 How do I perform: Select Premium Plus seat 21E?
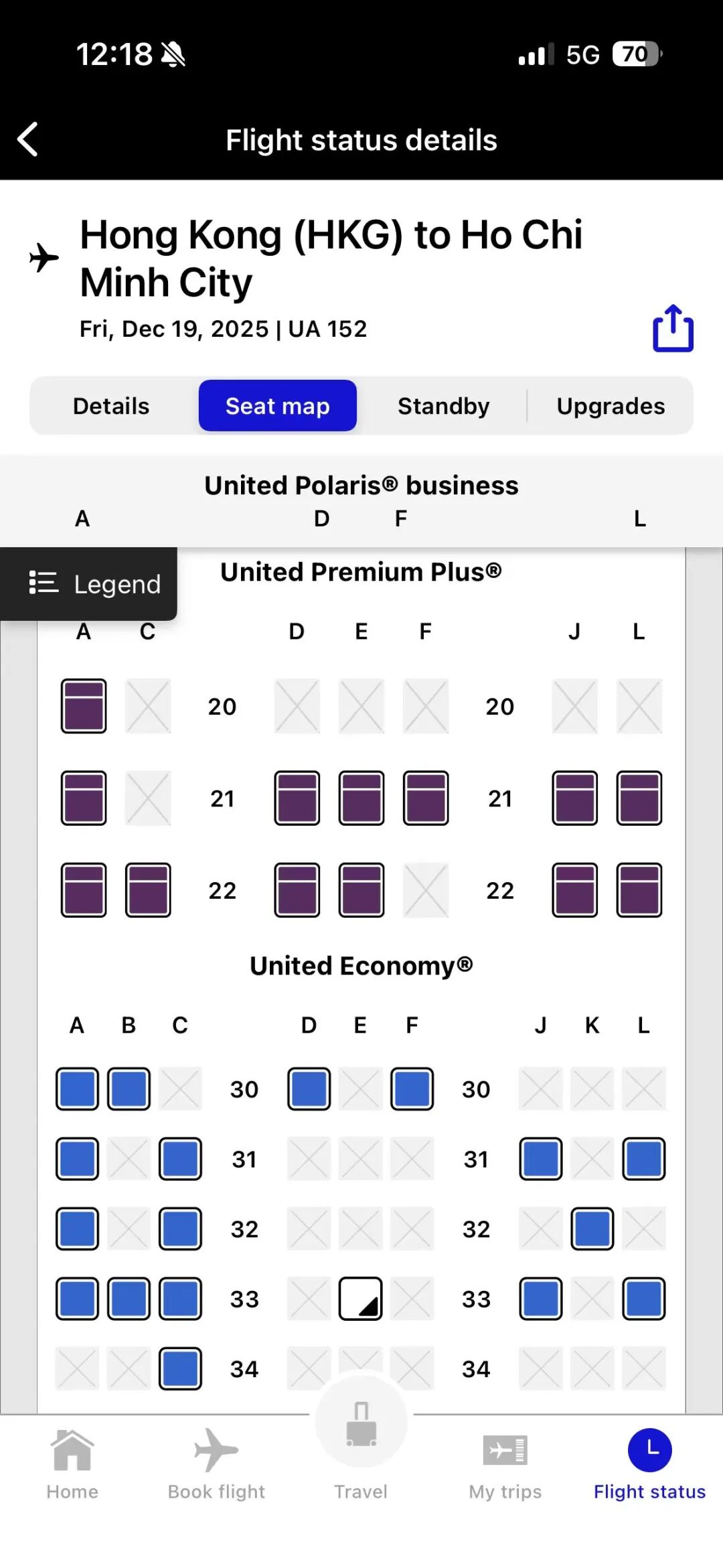tap(361, 798)
